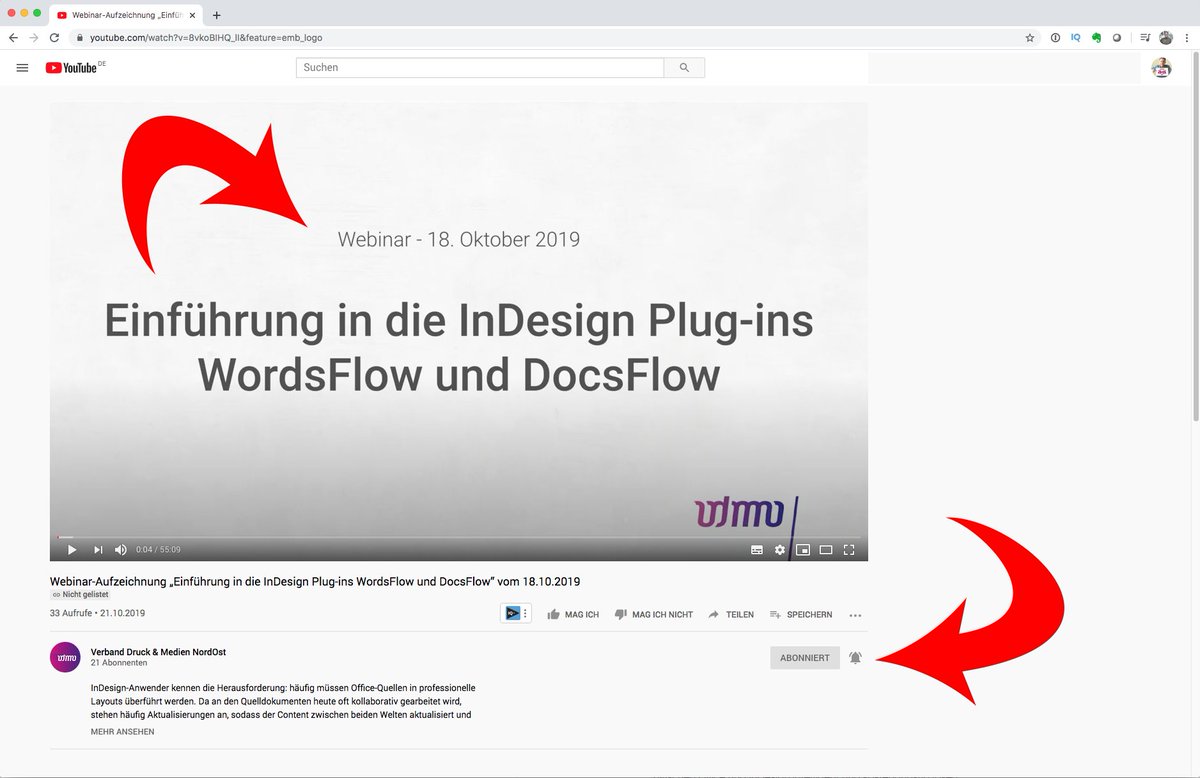This screenshot has width=1200, height=778.
Task: Open the circled-i browser extension
Action: click(1055, 37)
